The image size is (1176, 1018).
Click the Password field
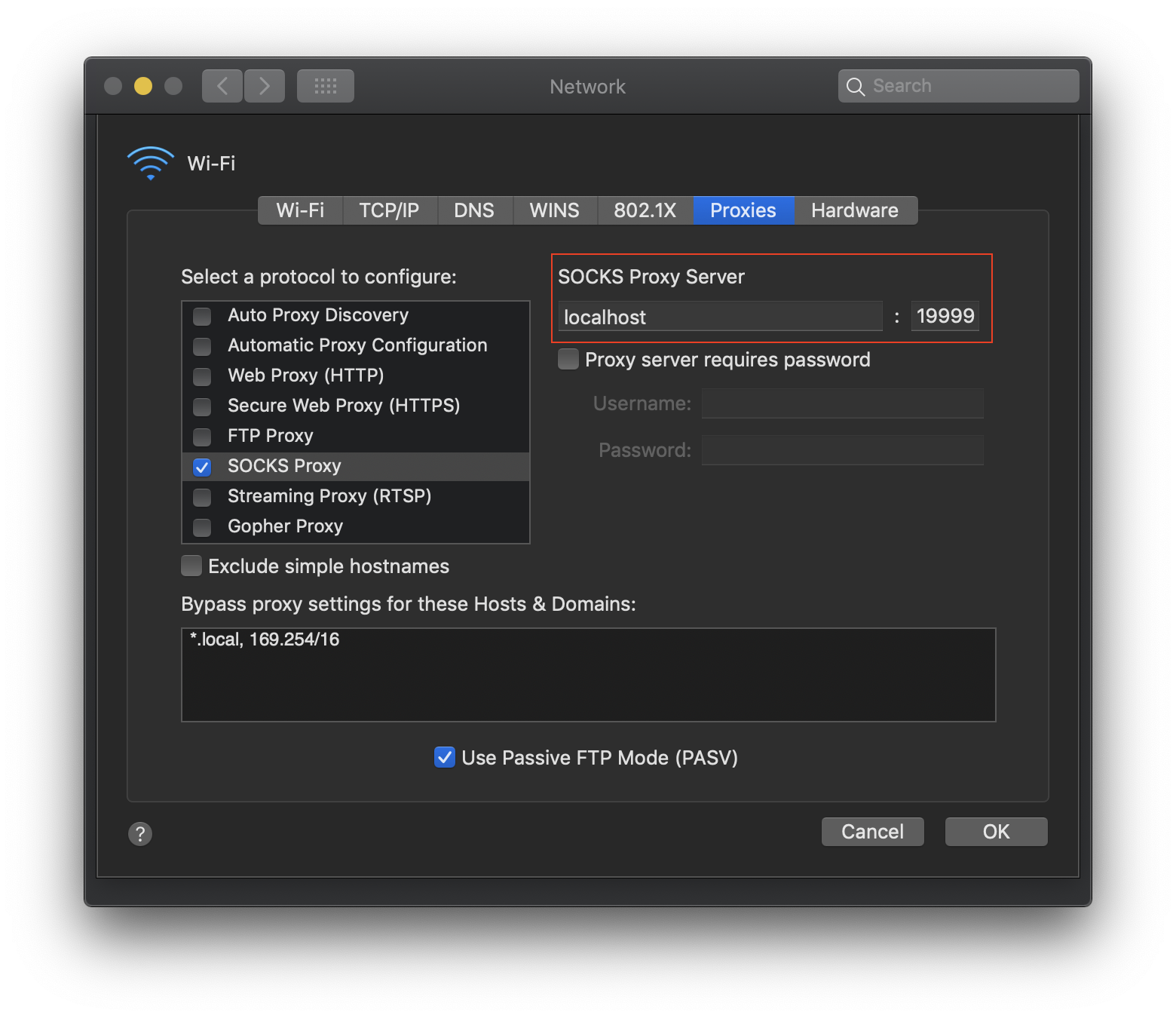(x=843, y=450)
